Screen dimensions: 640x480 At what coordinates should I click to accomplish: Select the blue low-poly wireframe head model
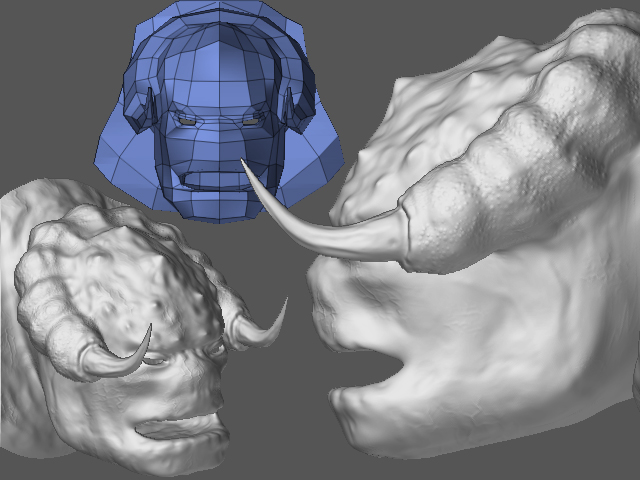(219, 110)
